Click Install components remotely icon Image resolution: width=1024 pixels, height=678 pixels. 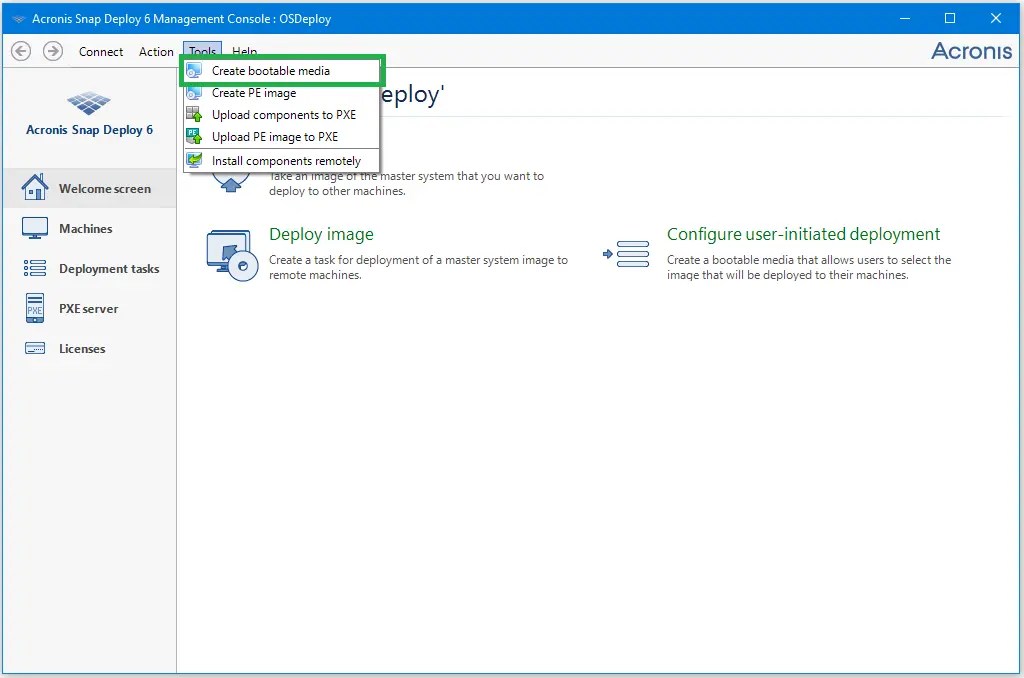(194, 160)
